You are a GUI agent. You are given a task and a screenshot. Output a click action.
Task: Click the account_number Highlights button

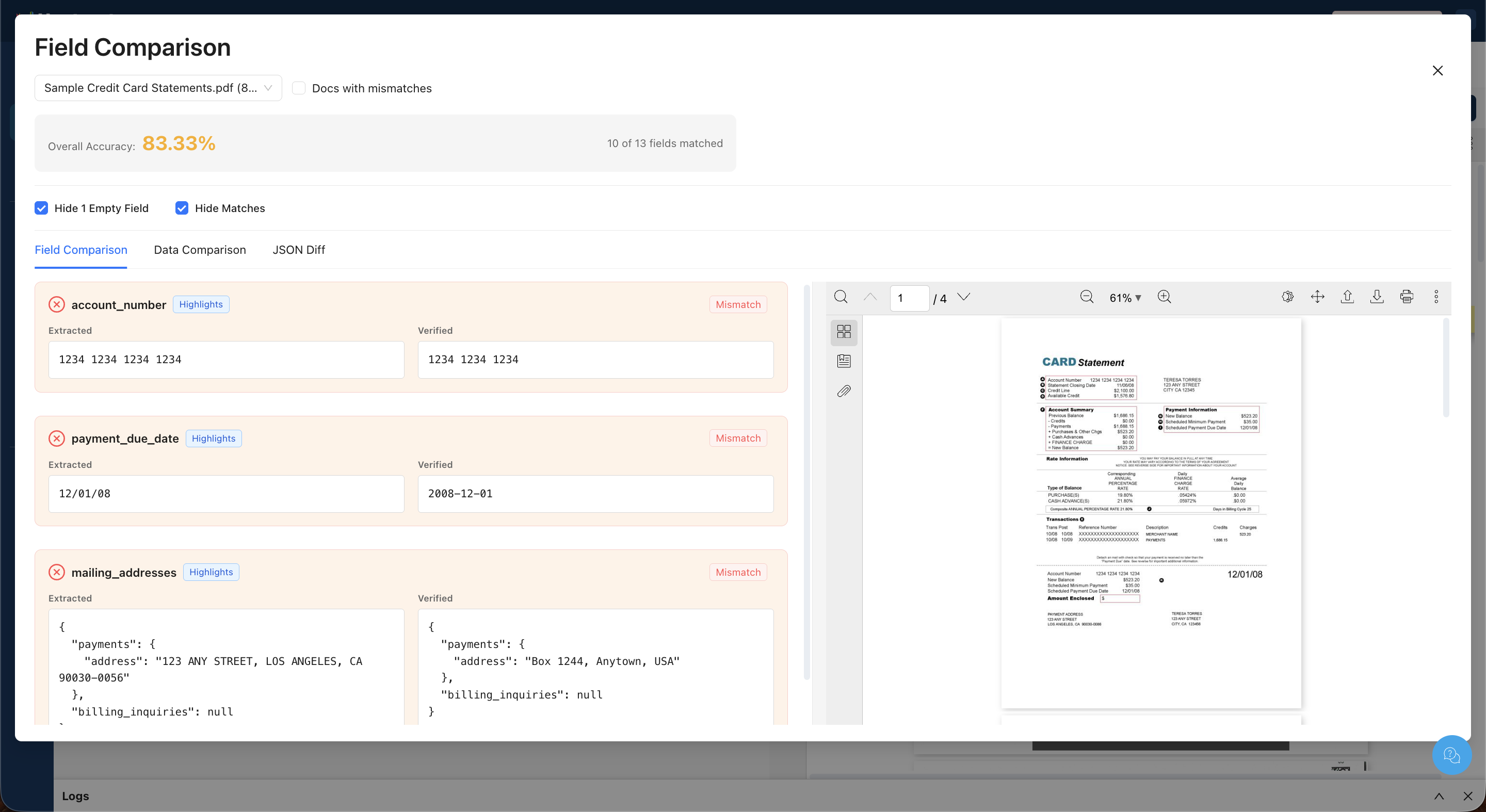[201, 304]
